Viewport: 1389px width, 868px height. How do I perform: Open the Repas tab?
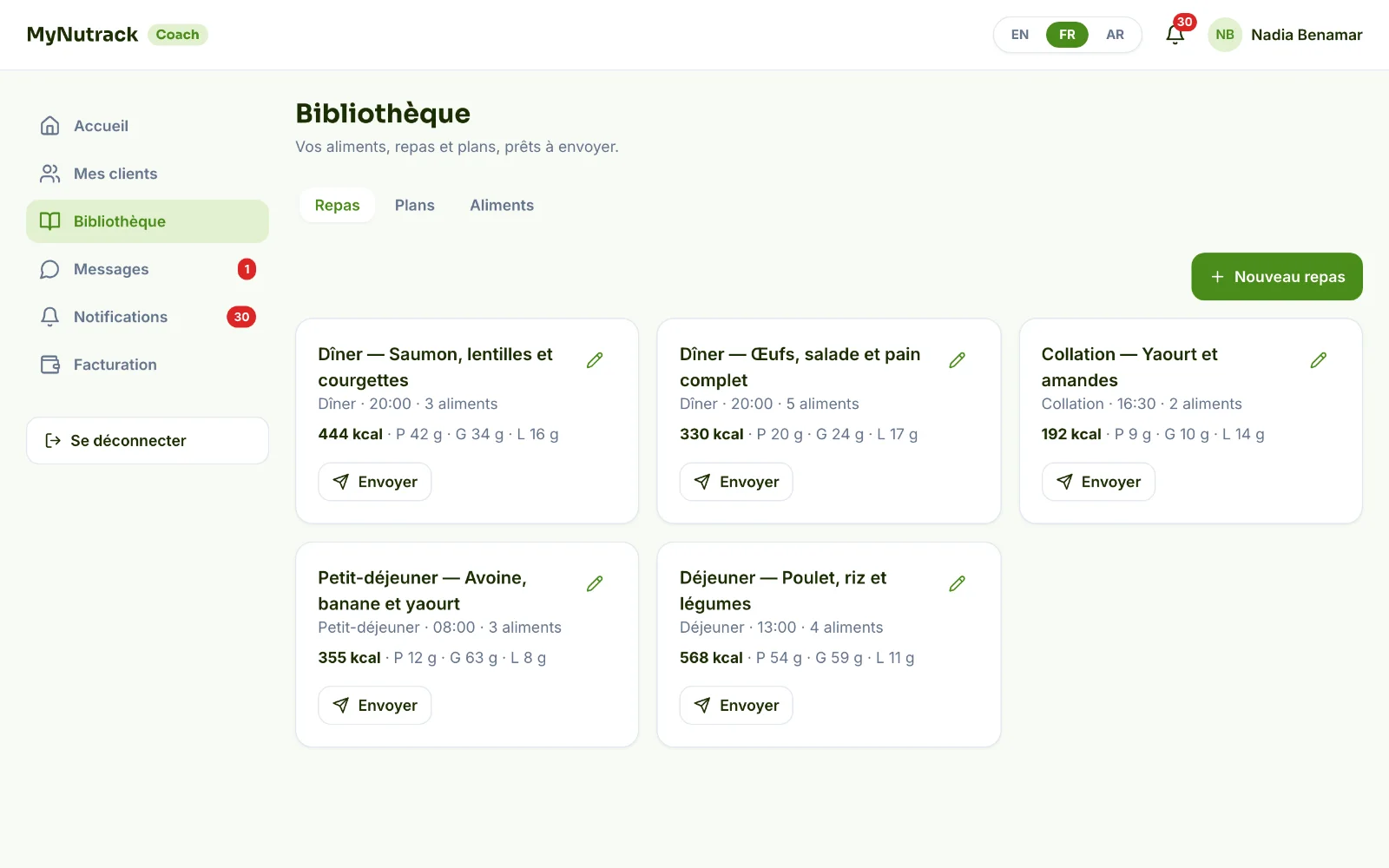click(x=337, y=206)
